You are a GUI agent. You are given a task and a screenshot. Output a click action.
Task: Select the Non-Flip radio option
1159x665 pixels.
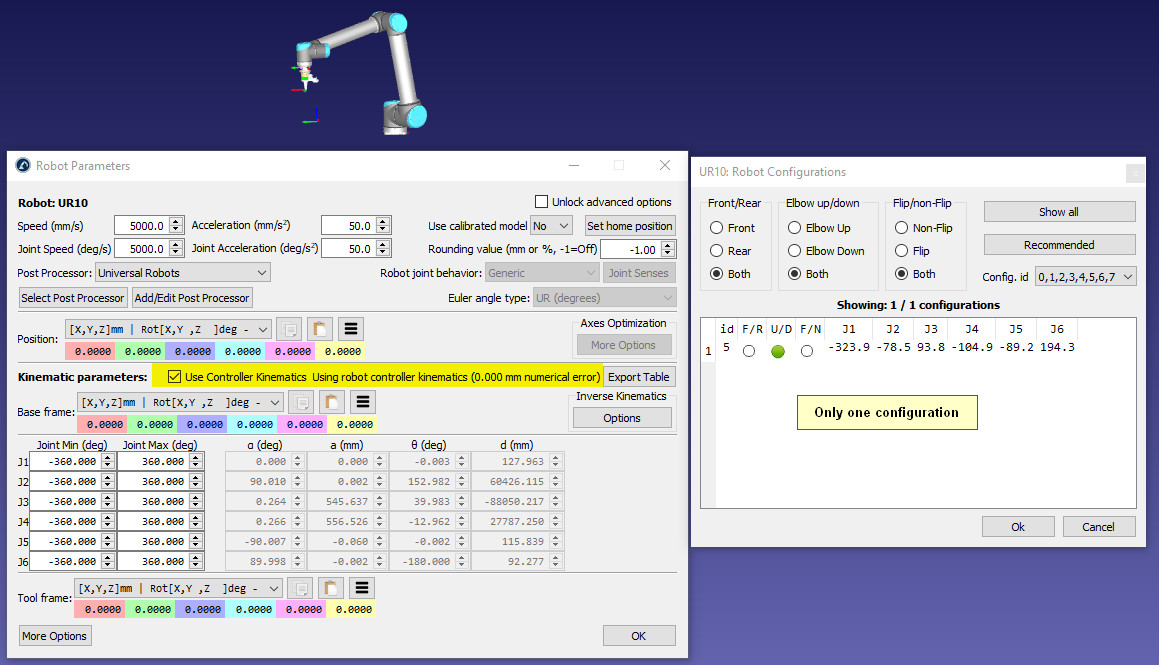pyautogui.click(x=902, y=228)
